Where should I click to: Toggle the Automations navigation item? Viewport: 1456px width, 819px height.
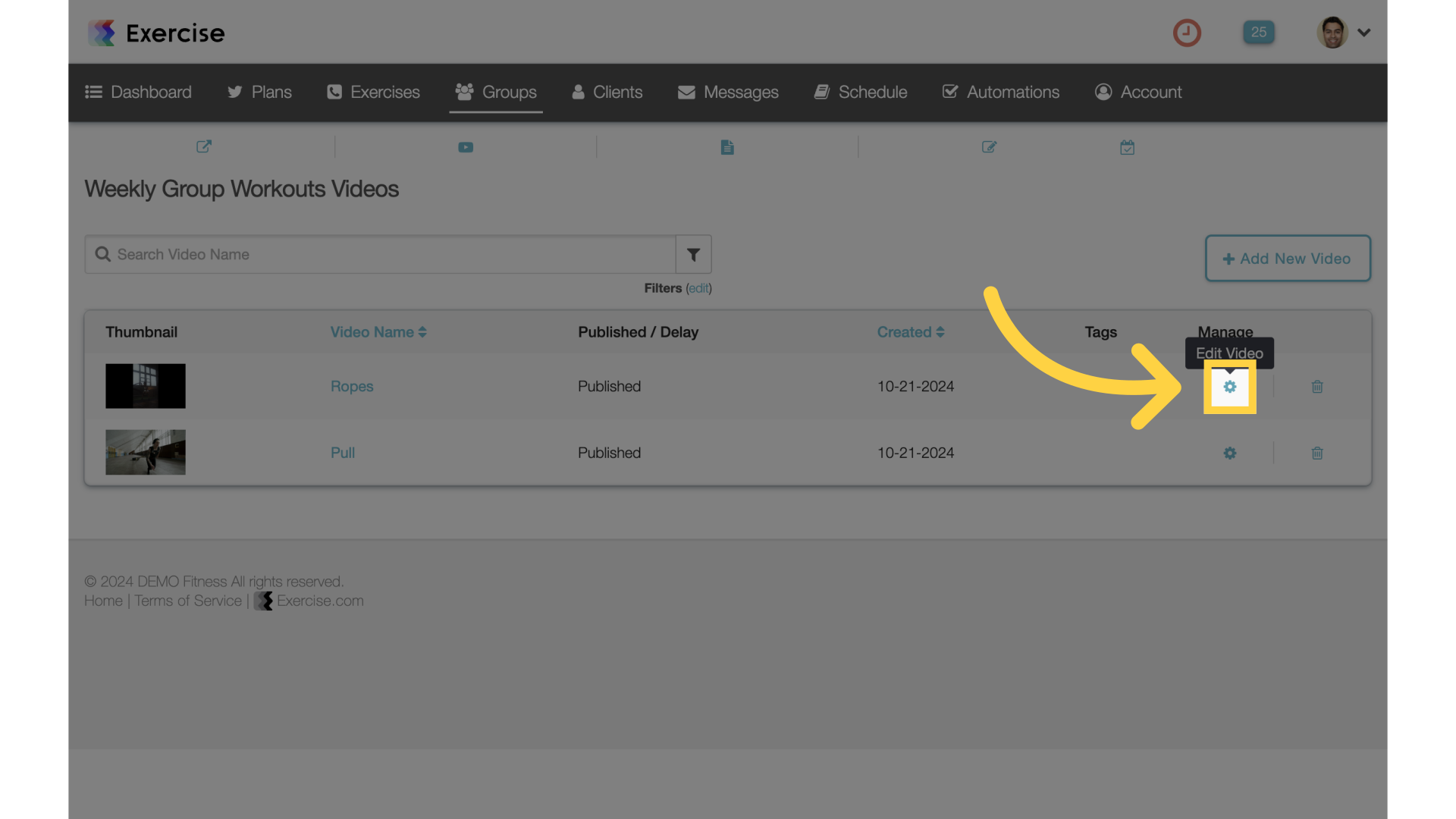[x=1000, y=92]
